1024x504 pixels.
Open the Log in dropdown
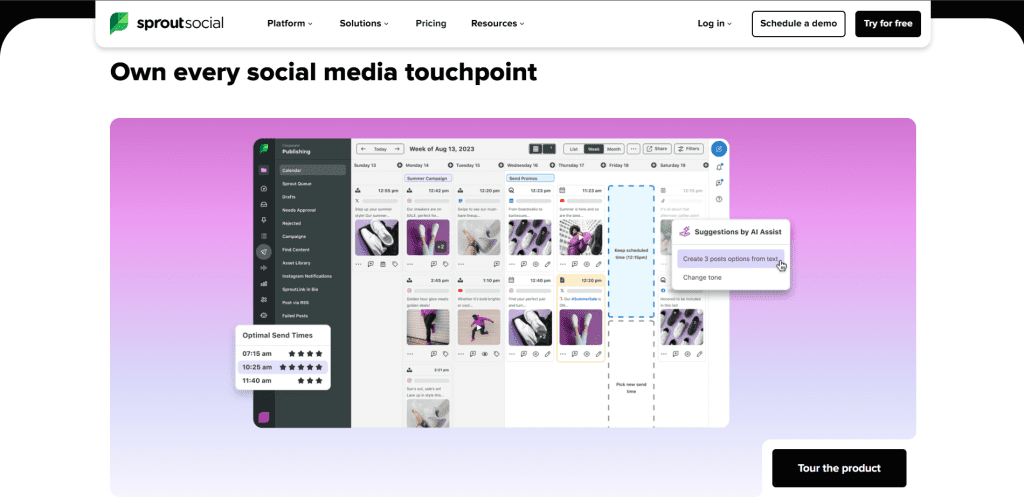(x=714, y=23)
